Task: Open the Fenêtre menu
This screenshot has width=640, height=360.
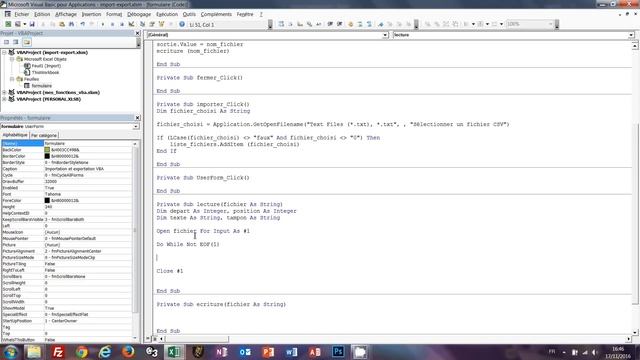Action: click(245, 14)
